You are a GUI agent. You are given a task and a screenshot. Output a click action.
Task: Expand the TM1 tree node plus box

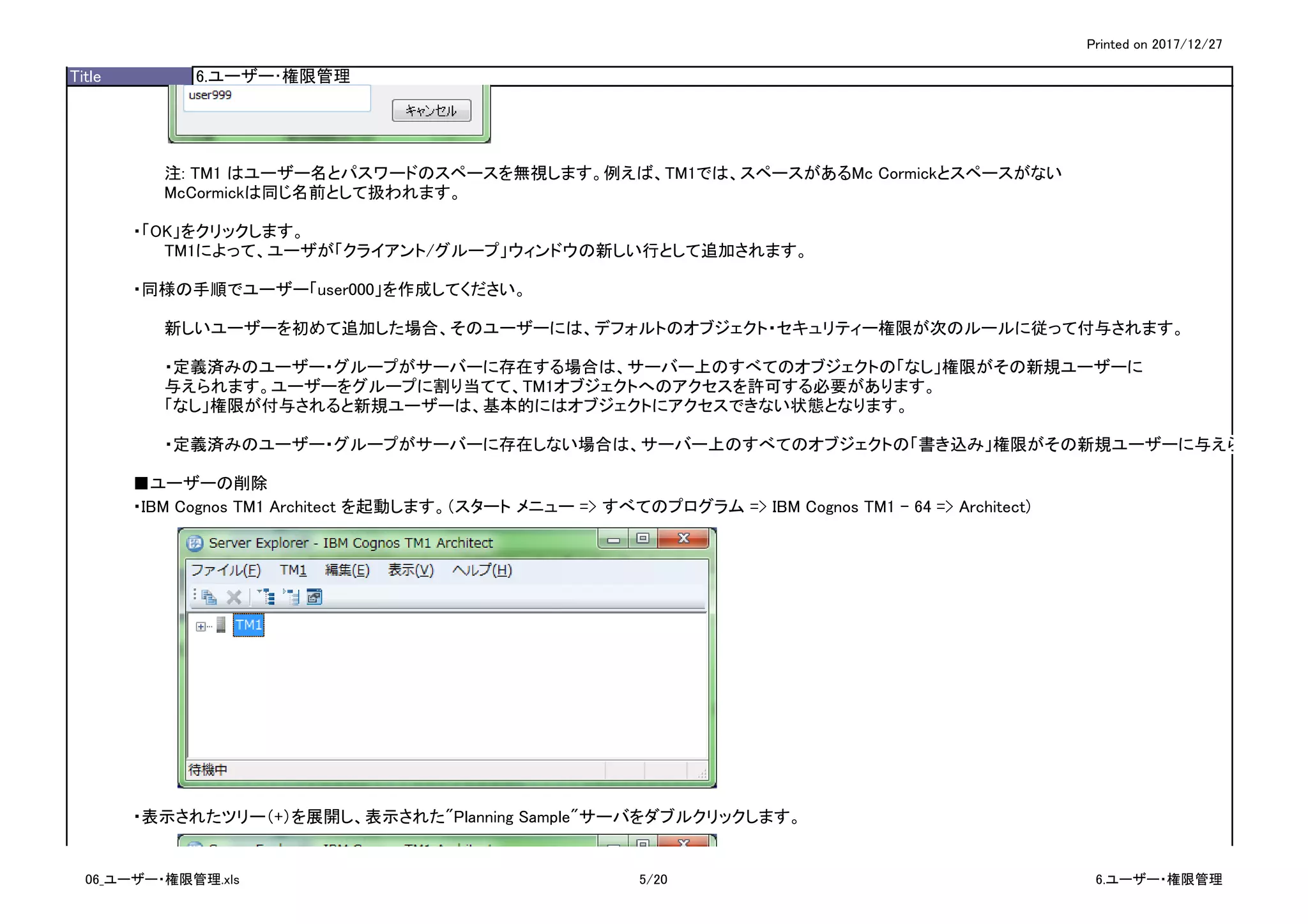[201, 626]
